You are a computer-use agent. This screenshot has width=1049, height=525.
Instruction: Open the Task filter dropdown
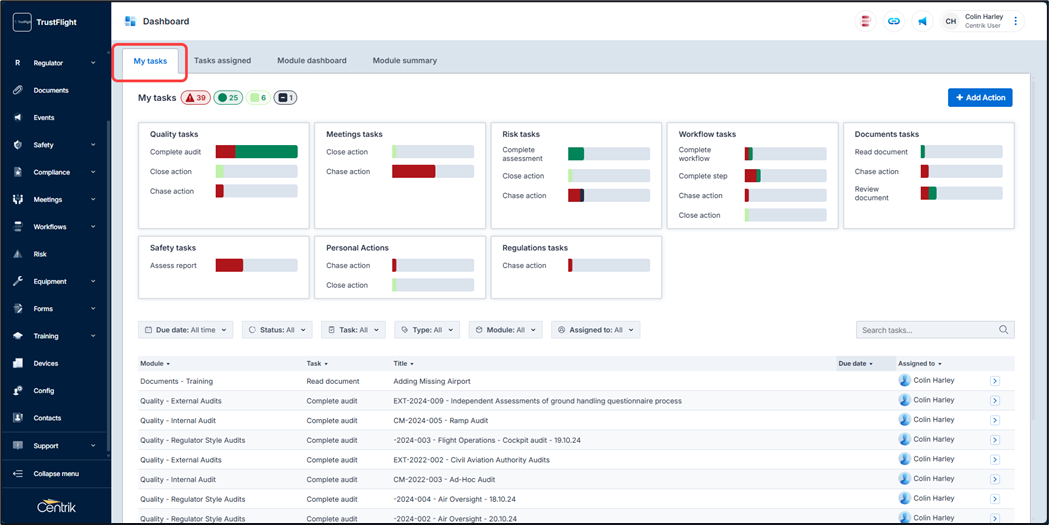point(353,330)
